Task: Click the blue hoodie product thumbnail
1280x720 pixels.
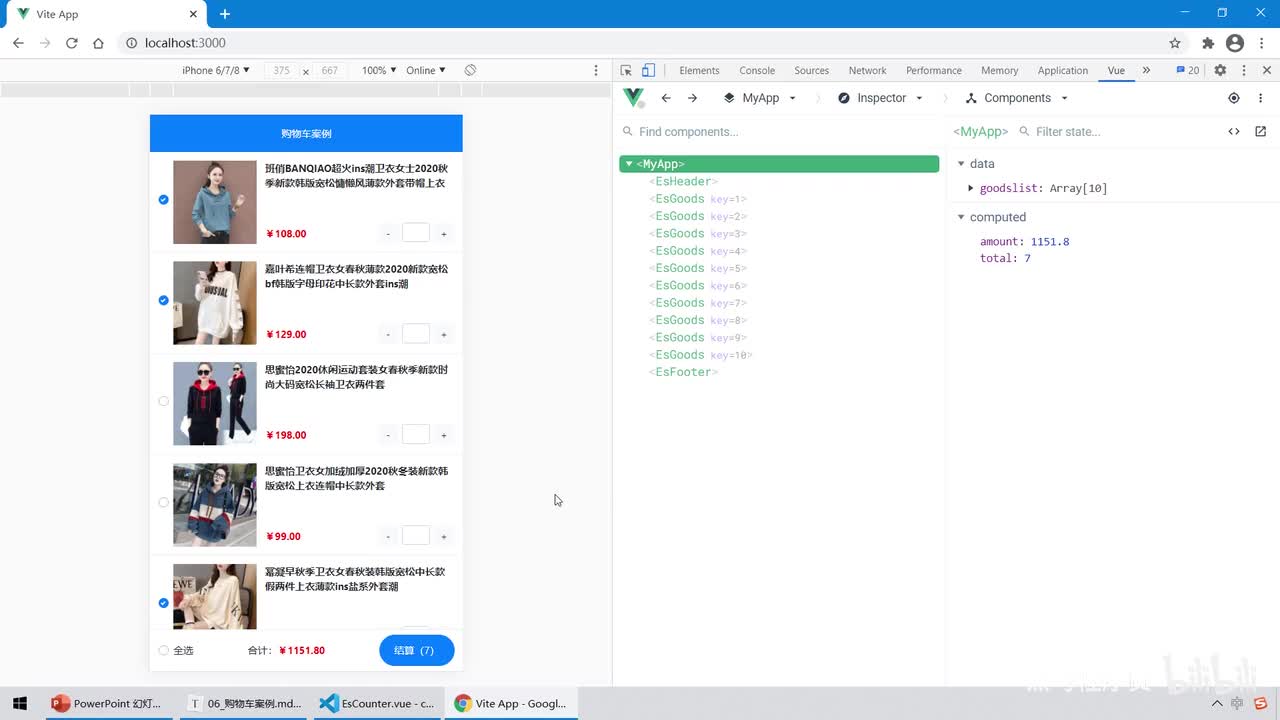Action: 214,202
